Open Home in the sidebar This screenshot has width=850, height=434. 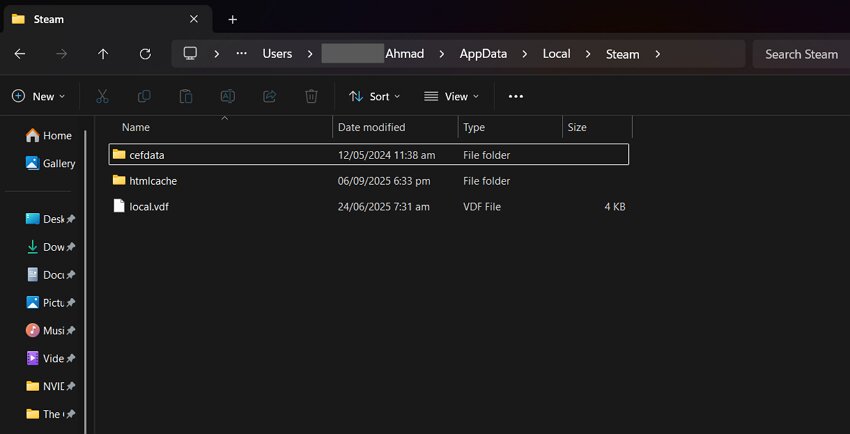pyautogui.click(x=49, y=135)
